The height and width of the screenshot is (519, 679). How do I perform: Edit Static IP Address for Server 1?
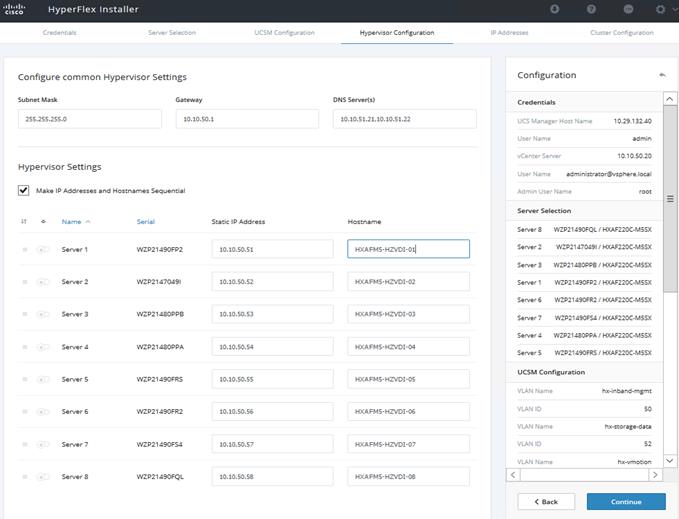tap(272, 249)
